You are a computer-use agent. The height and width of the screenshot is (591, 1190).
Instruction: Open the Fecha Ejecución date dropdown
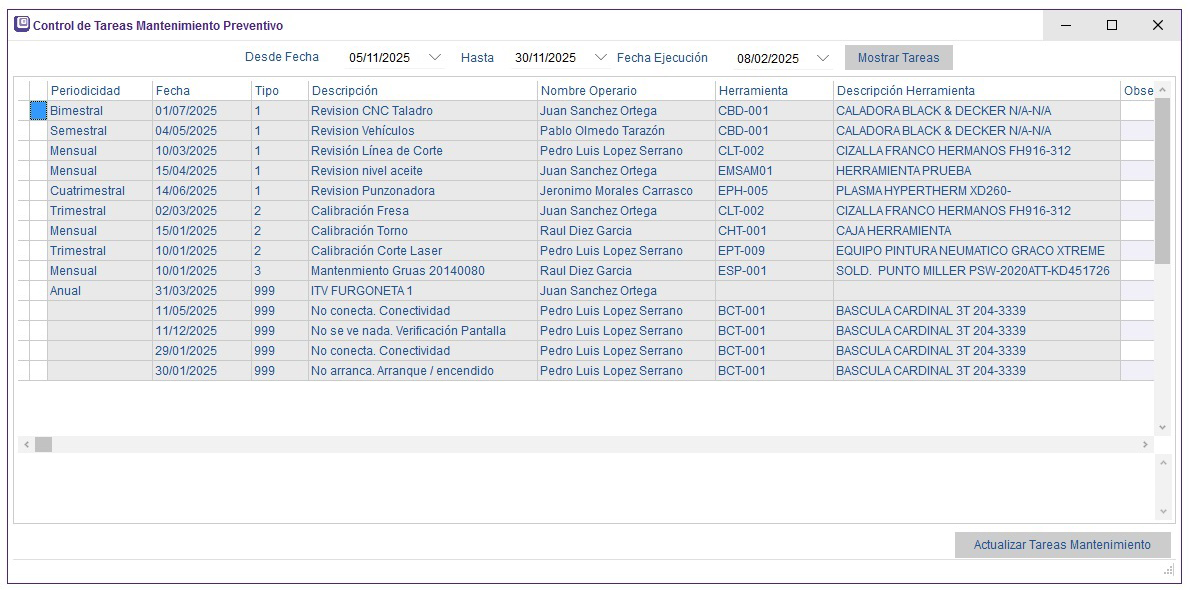pos(822,58)
